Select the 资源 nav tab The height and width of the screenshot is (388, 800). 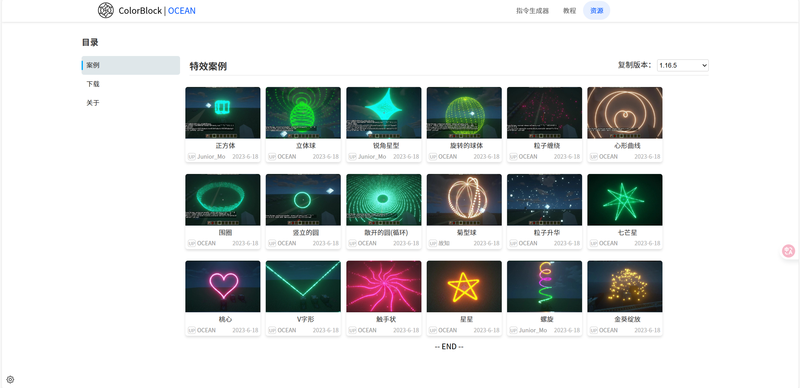click(596, 11)
